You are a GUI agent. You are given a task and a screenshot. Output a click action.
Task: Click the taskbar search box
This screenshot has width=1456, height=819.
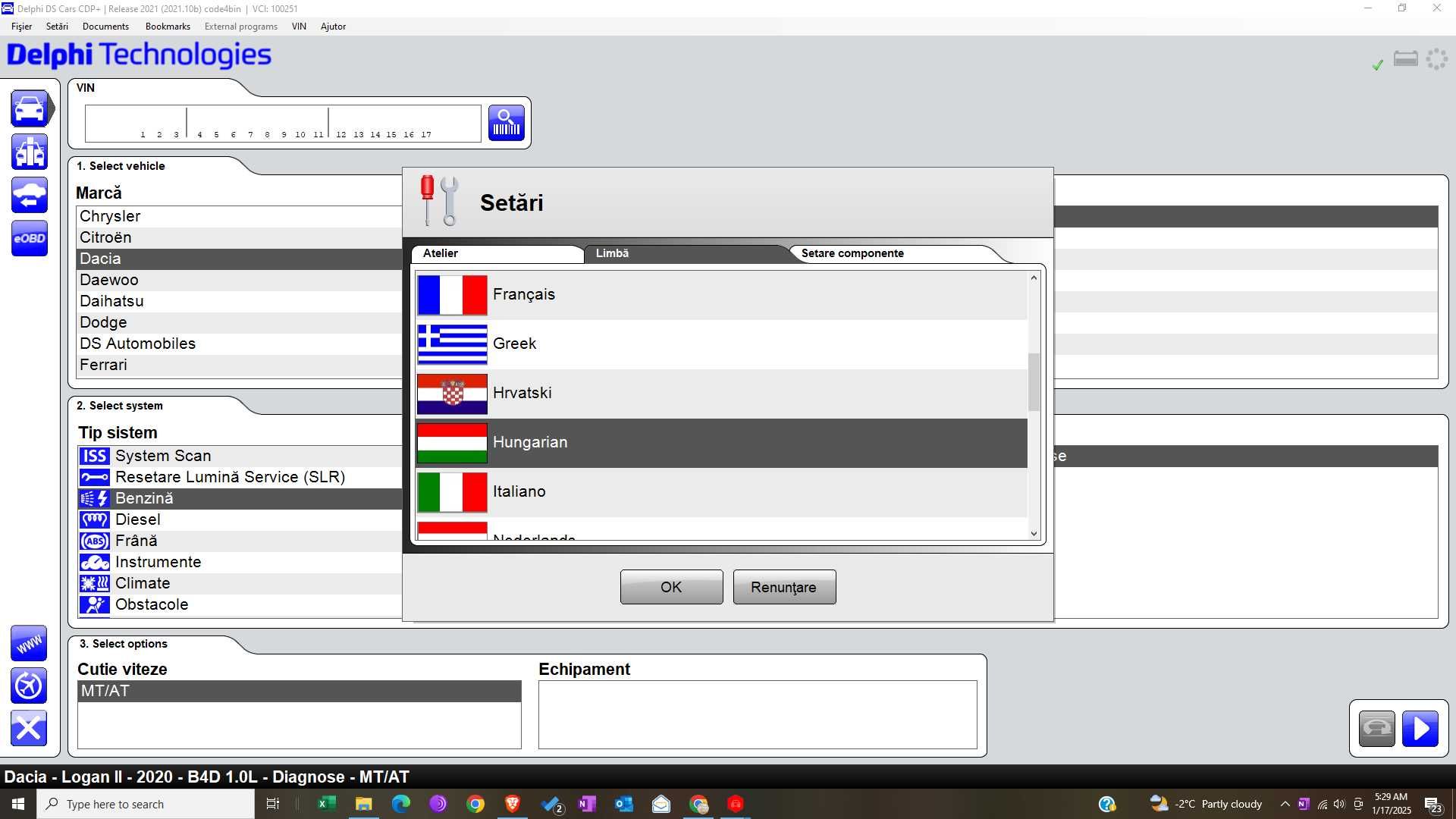pos(146,804)
